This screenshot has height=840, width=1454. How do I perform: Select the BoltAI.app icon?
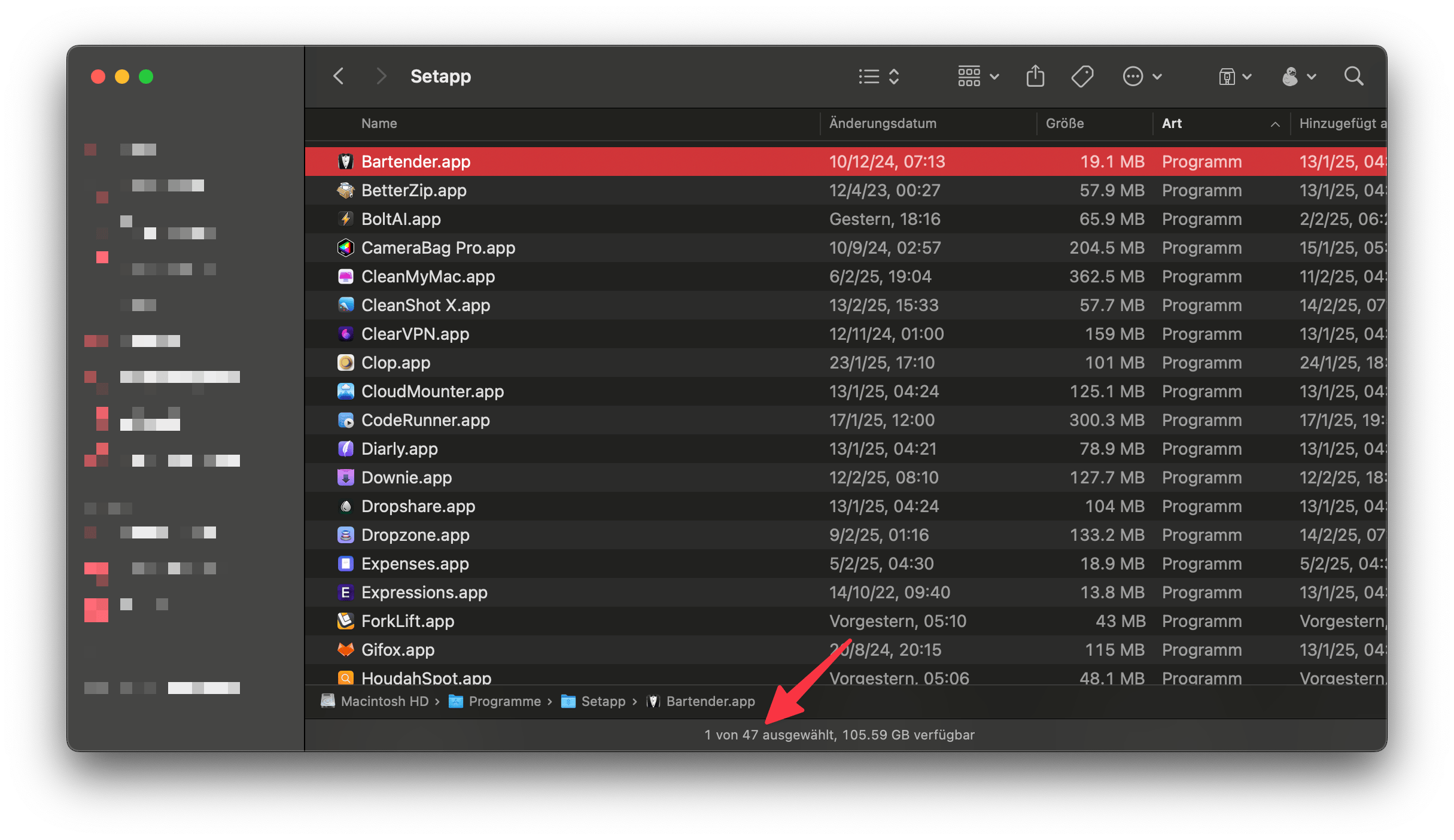coord(346,219)
